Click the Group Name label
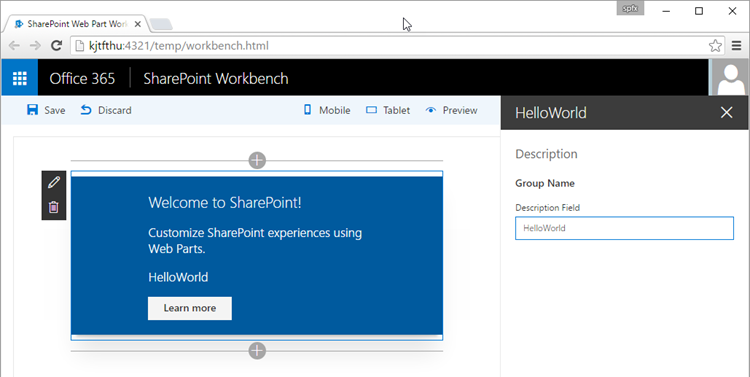Viewport: 750px width, 377px height. [545, 183]
